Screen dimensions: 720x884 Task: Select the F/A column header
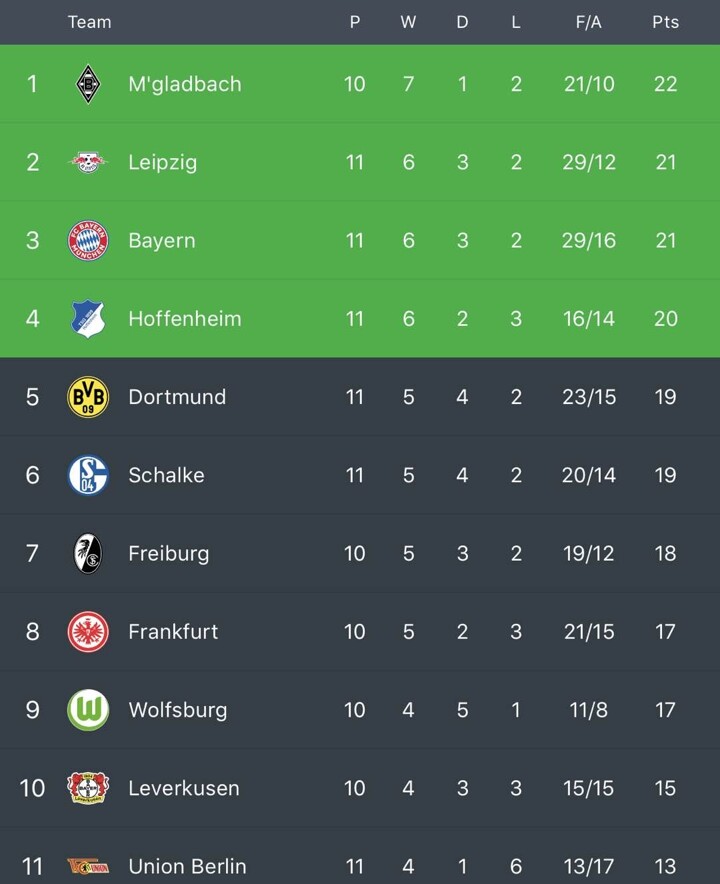pos(589,22)
